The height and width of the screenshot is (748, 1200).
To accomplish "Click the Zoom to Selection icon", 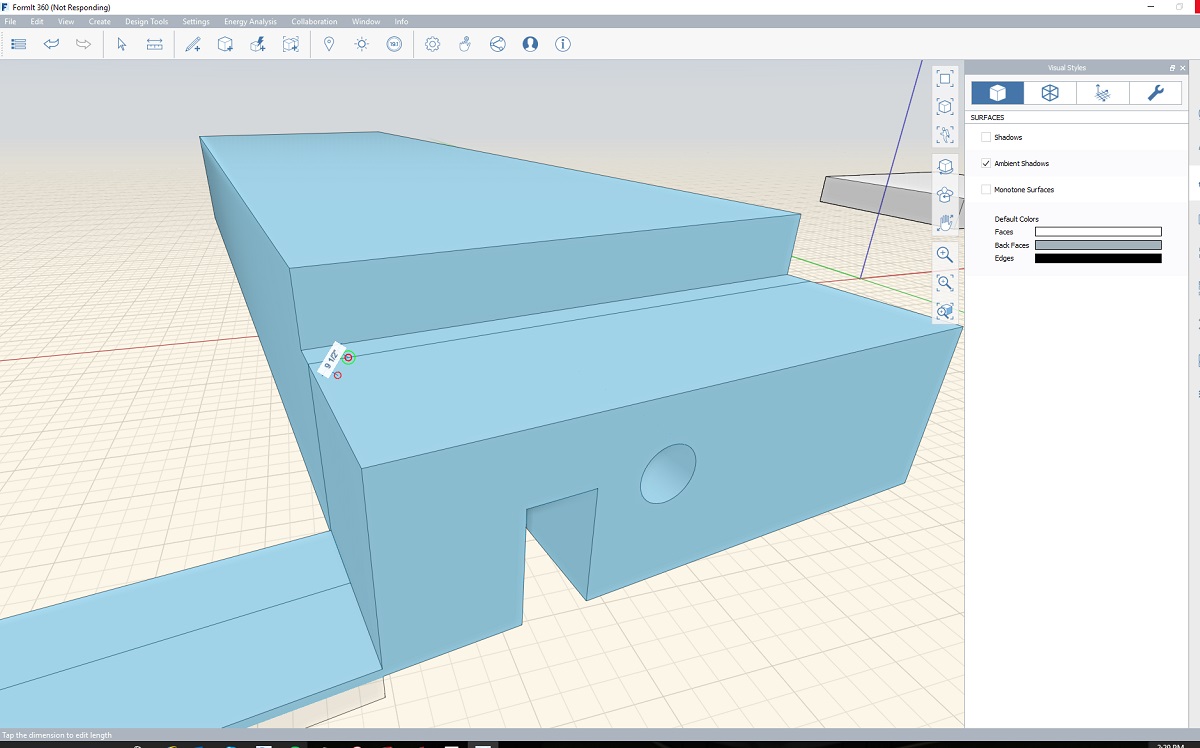I will click(944, 311).
